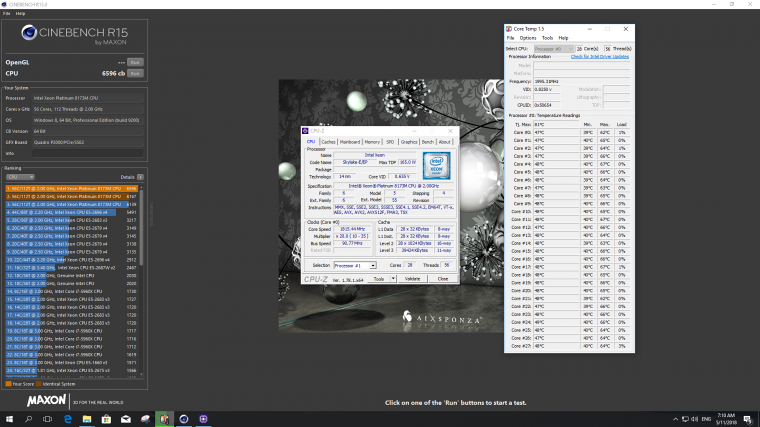Click the Info input field in Cinebench
The image size is (760, 427).
[88, 154]
